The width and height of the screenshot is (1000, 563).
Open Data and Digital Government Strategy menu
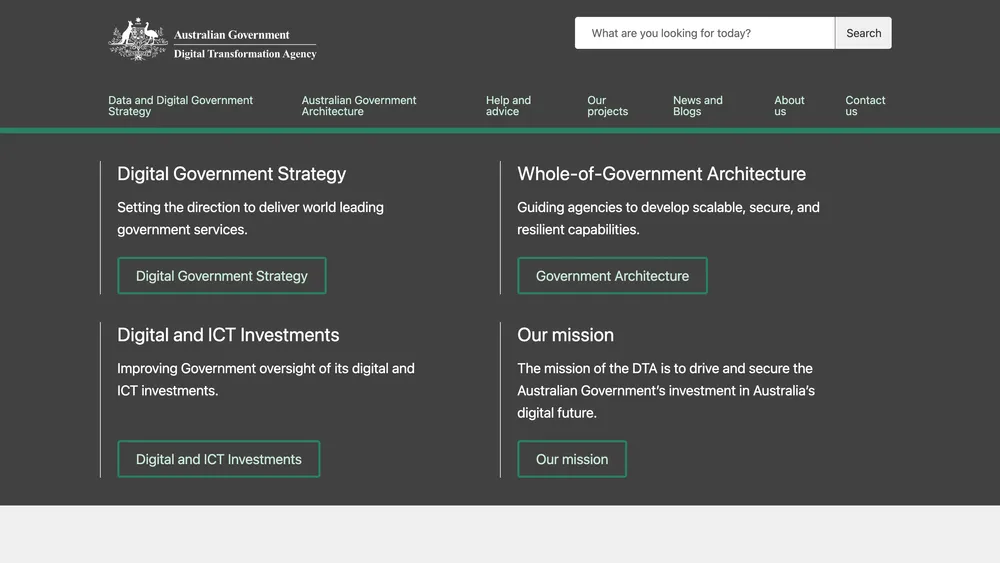tap(180, 106)
